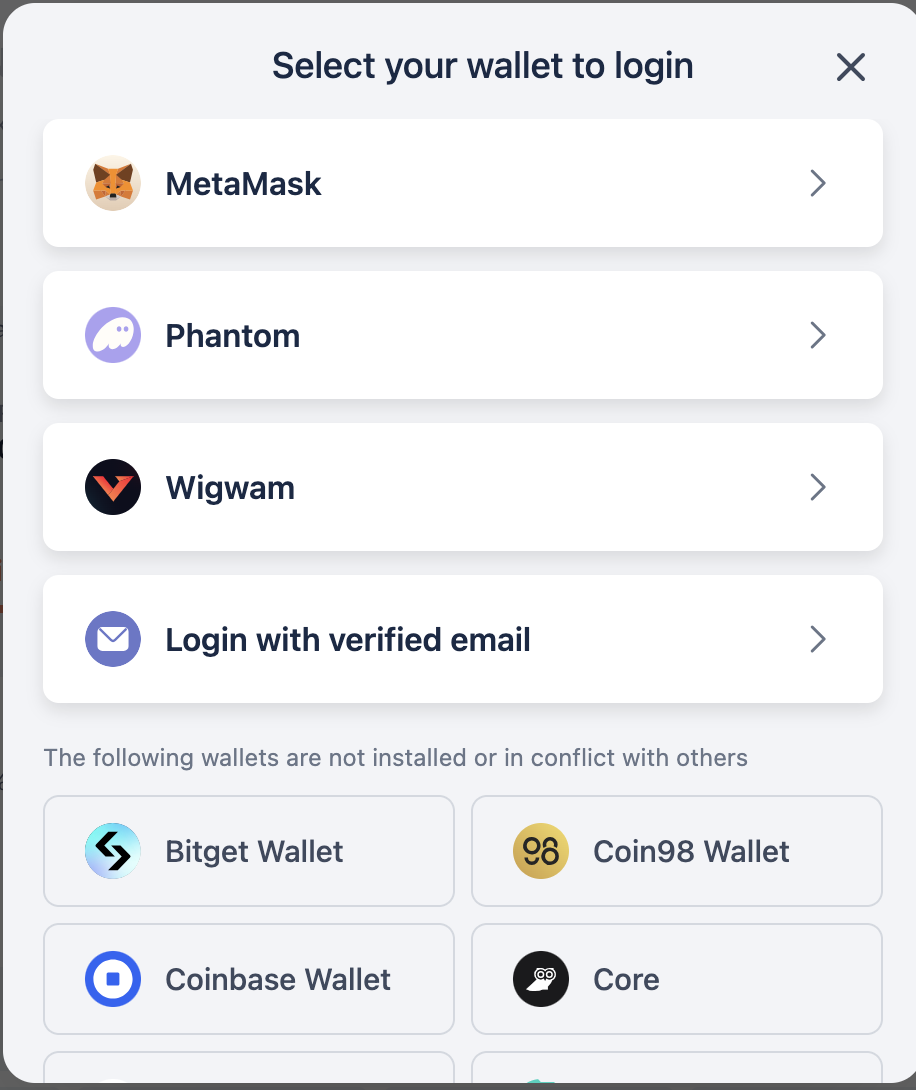Click the Core wallet black icon
Image resolution: width=916 pixels, height=1090 pixels.
coord(541,979)
